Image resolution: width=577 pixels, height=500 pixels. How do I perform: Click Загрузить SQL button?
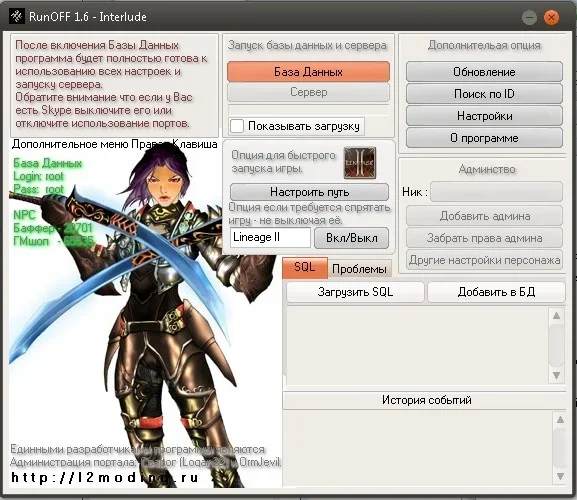[355, 292]
